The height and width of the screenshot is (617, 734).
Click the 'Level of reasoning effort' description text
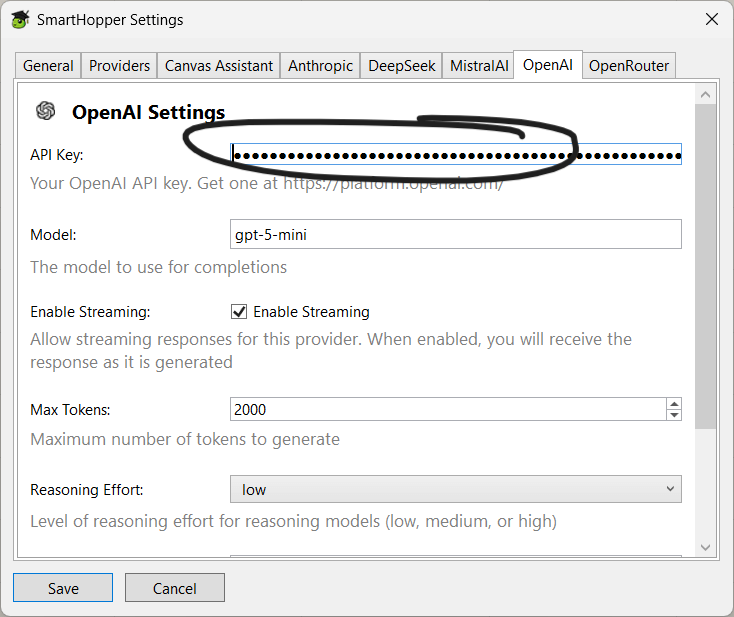pos(294,522)
